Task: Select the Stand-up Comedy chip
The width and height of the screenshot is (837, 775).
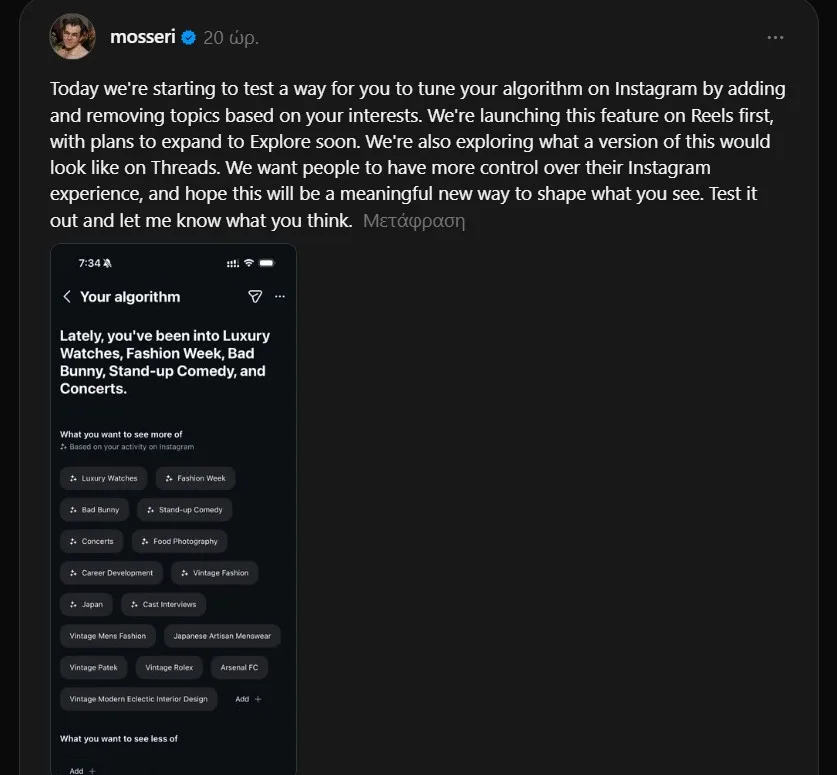Action: pyautogui.click(x=185, y=510)
